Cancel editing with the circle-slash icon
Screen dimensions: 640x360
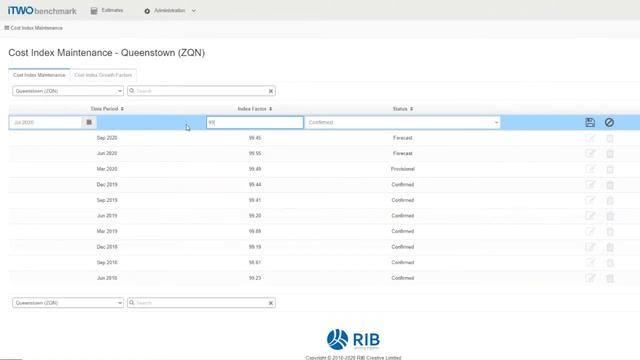tap(609, 122)
